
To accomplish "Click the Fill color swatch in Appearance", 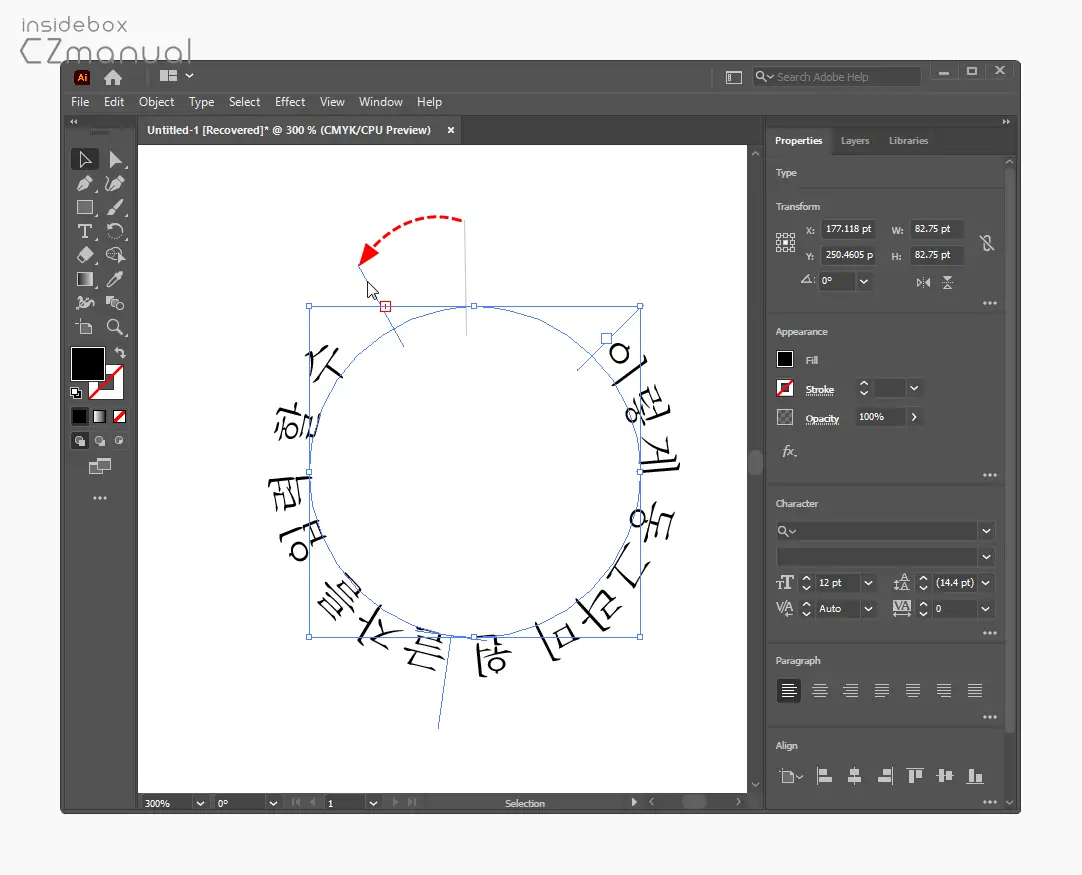I will tap(785, 360).
